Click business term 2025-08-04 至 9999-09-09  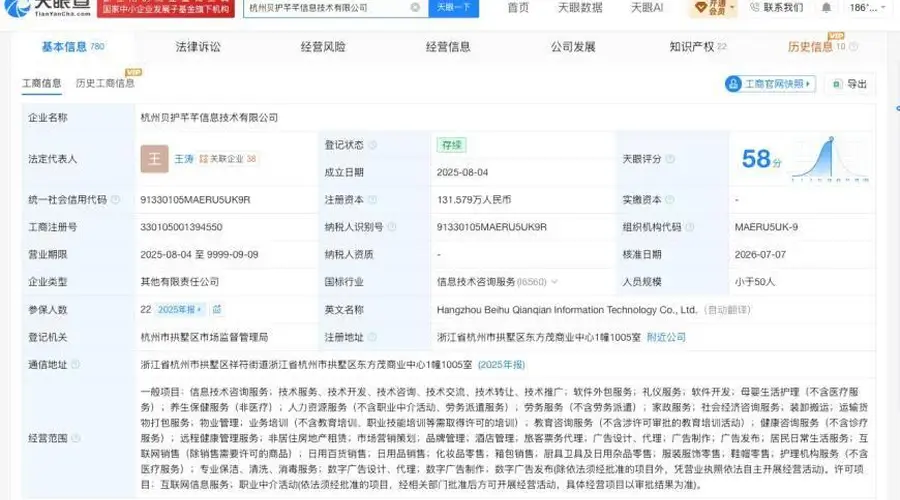tap(199, 254)
